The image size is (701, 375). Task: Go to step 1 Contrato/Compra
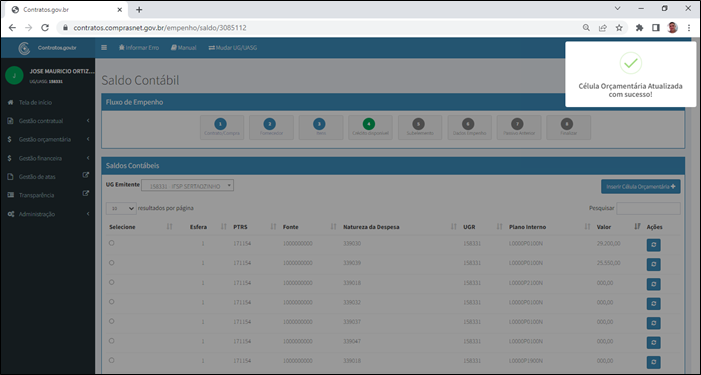(x=222, y=127)
